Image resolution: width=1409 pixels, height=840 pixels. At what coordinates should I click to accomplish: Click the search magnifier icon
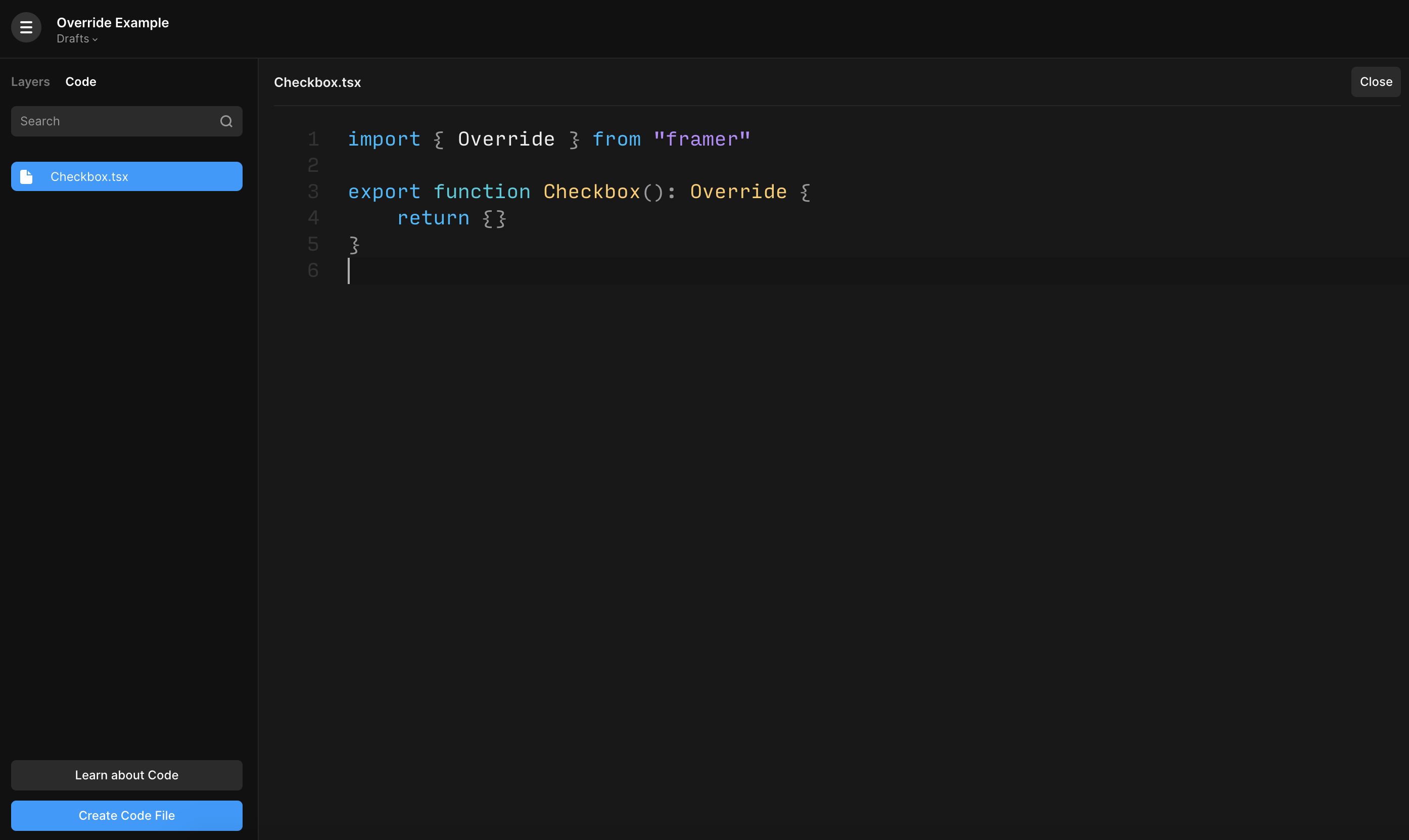tap(226, 121)
